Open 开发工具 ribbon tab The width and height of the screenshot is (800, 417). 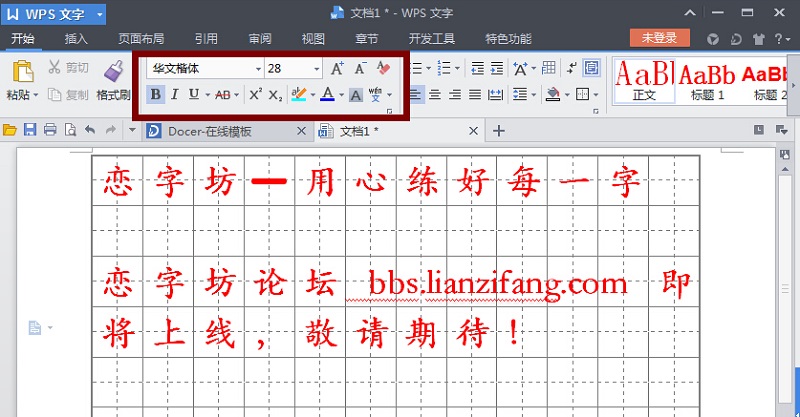pos(432,39)
